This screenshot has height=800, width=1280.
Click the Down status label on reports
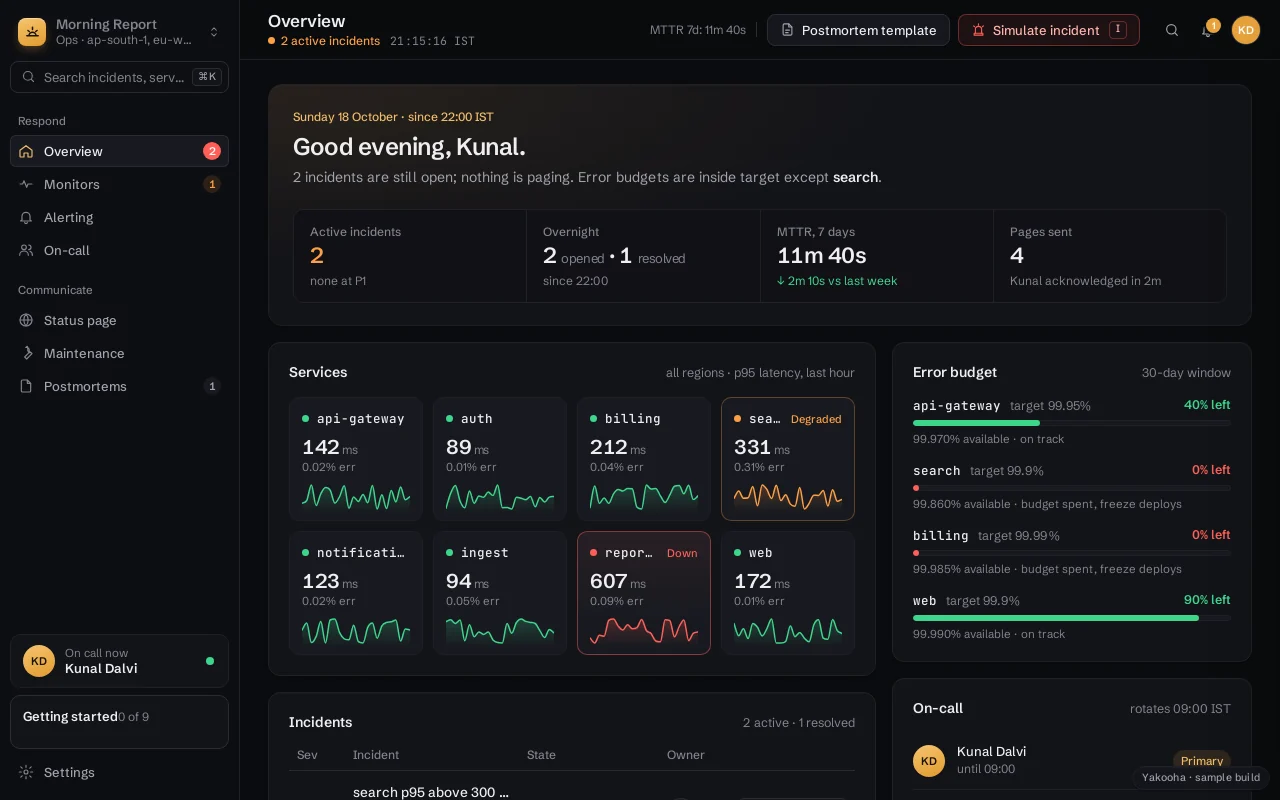(x=682, y=553)
